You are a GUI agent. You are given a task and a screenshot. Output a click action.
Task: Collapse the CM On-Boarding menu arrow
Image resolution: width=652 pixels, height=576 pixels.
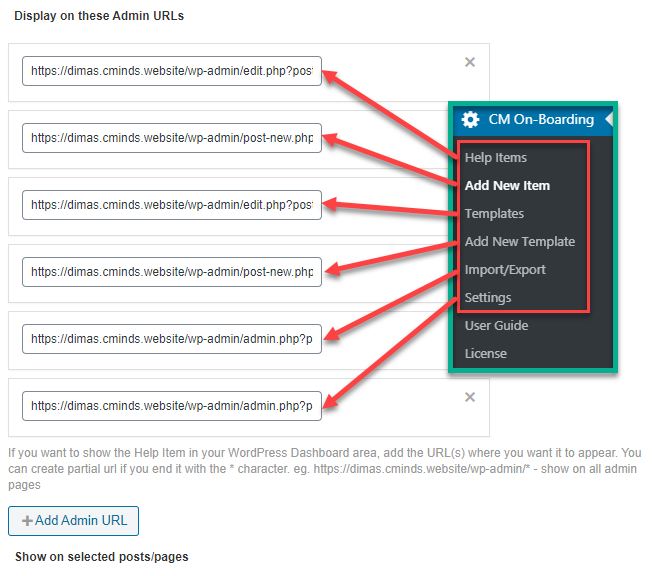pos(609,119)
